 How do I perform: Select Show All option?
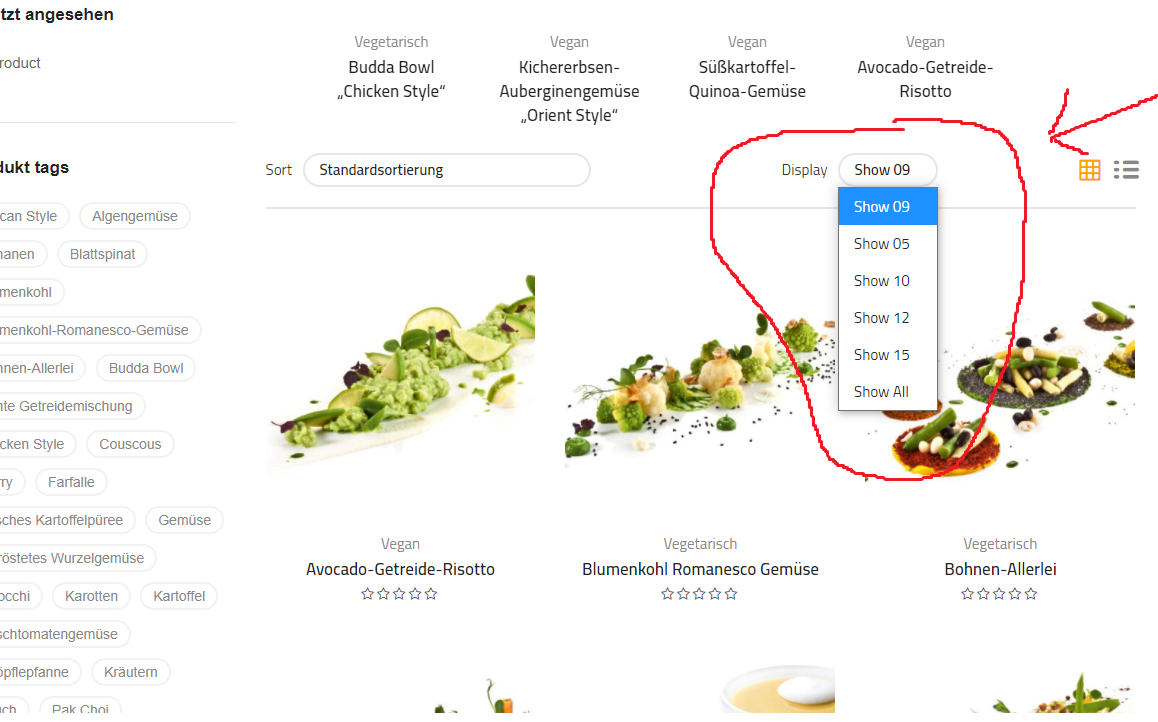pos(888,391)
